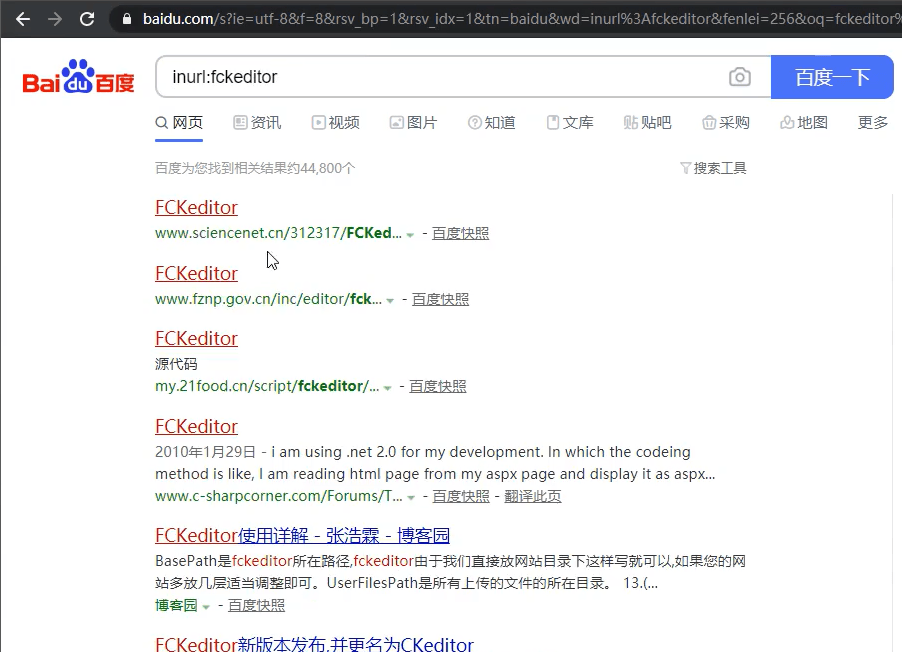Click the camera image search icon
Screen dimensions: 902x652
click(740, 77)
